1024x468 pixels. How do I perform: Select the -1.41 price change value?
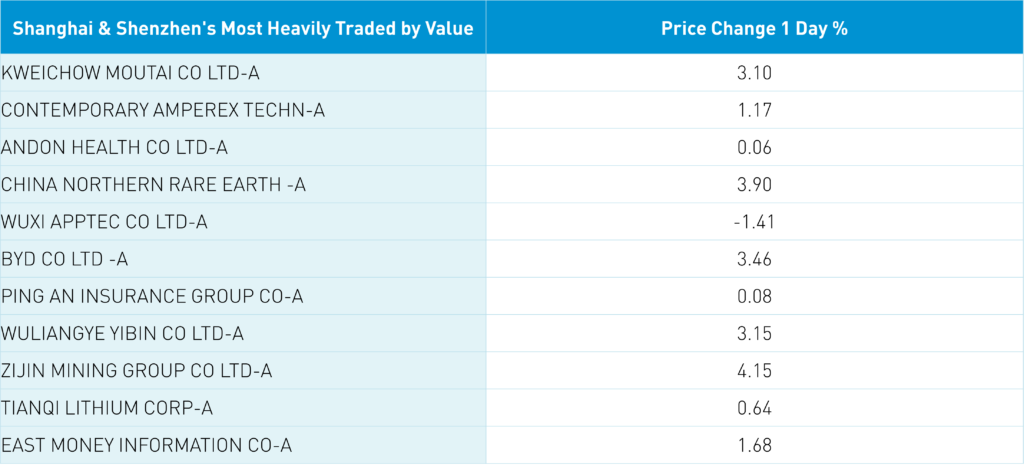754,222
